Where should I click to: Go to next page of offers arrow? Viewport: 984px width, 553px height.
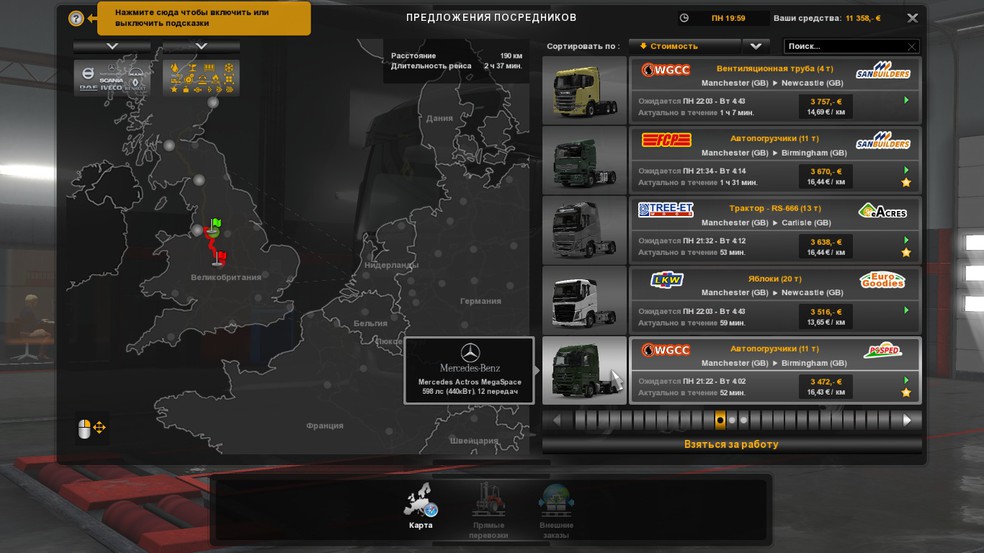907,420
